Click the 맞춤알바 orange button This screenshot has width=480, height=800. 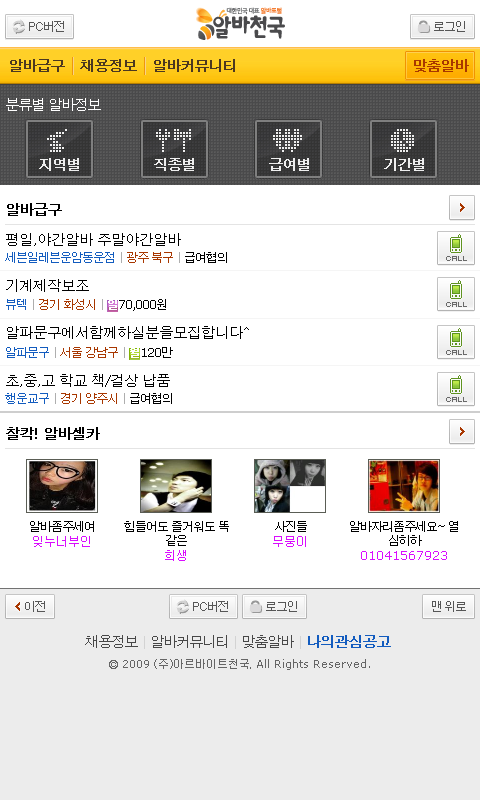tap(440, 65)
